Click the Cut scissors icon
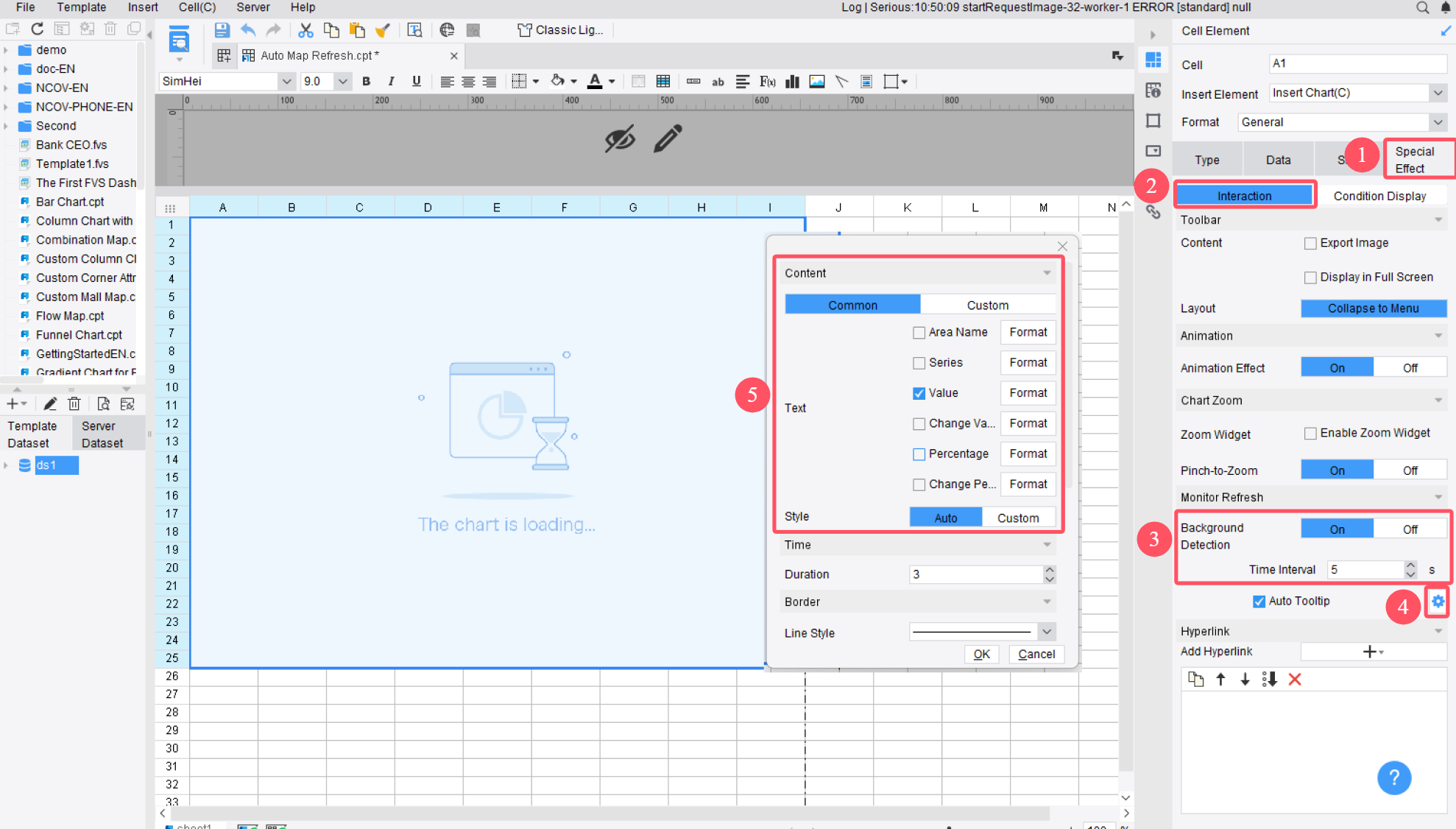The height and width of the screenshot is (829, 1456). (305, 30)
